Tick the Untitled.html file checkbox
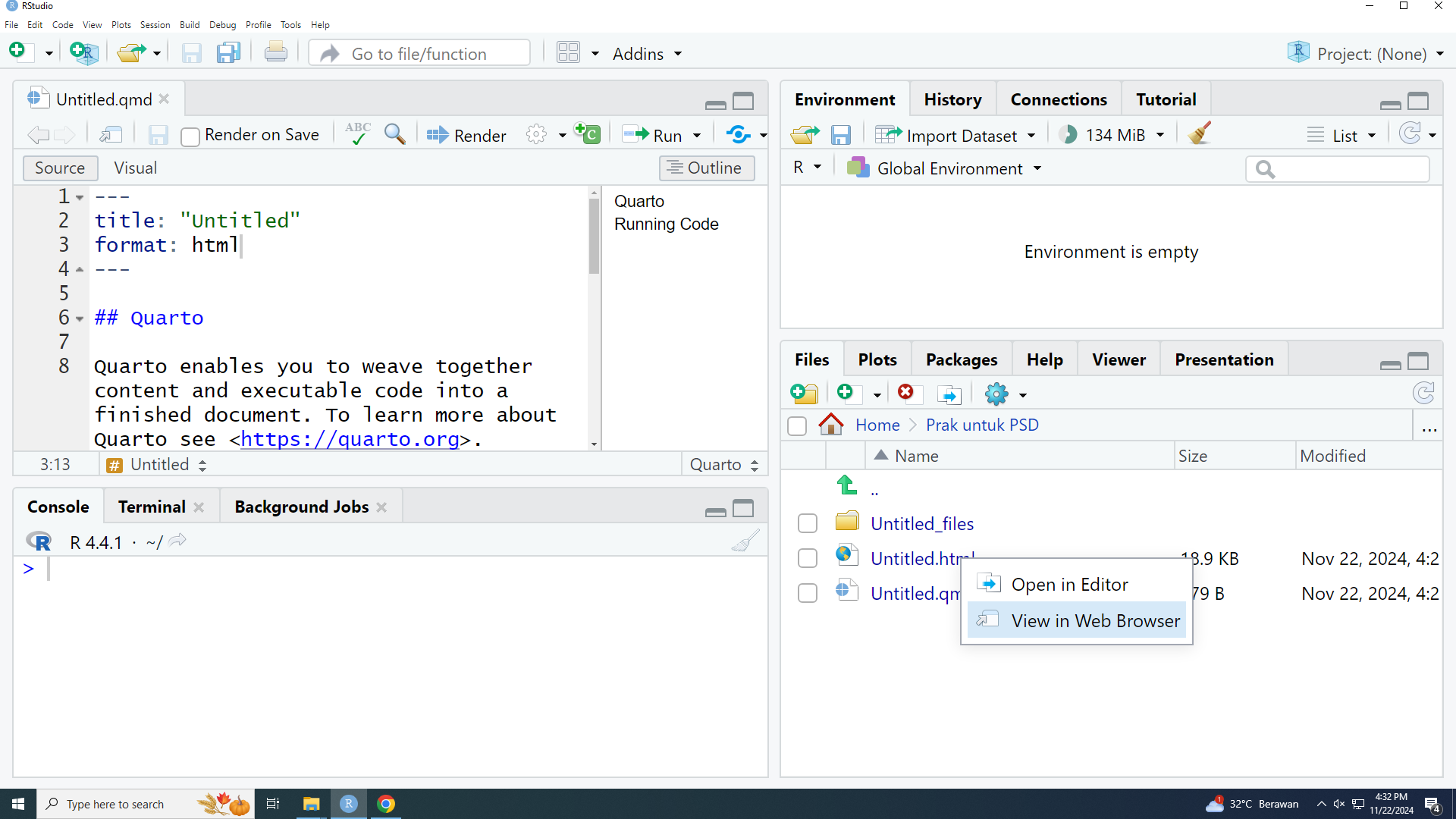The height and width of the screenshot is (819, 1456). [808, 558]
